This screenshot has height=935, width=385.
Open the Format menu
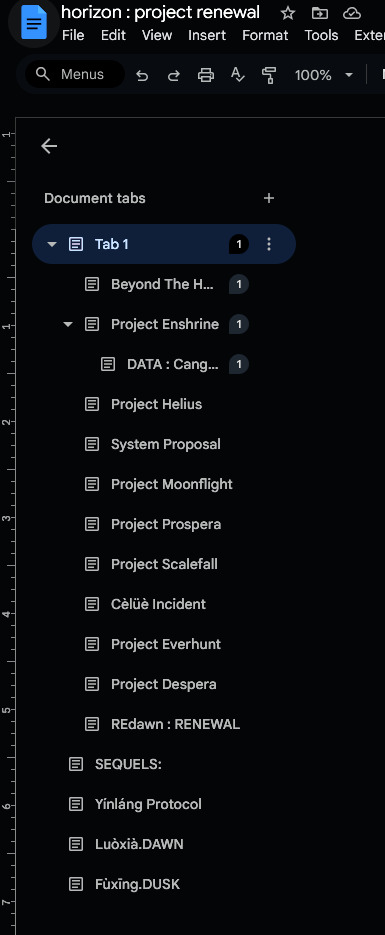265,35
